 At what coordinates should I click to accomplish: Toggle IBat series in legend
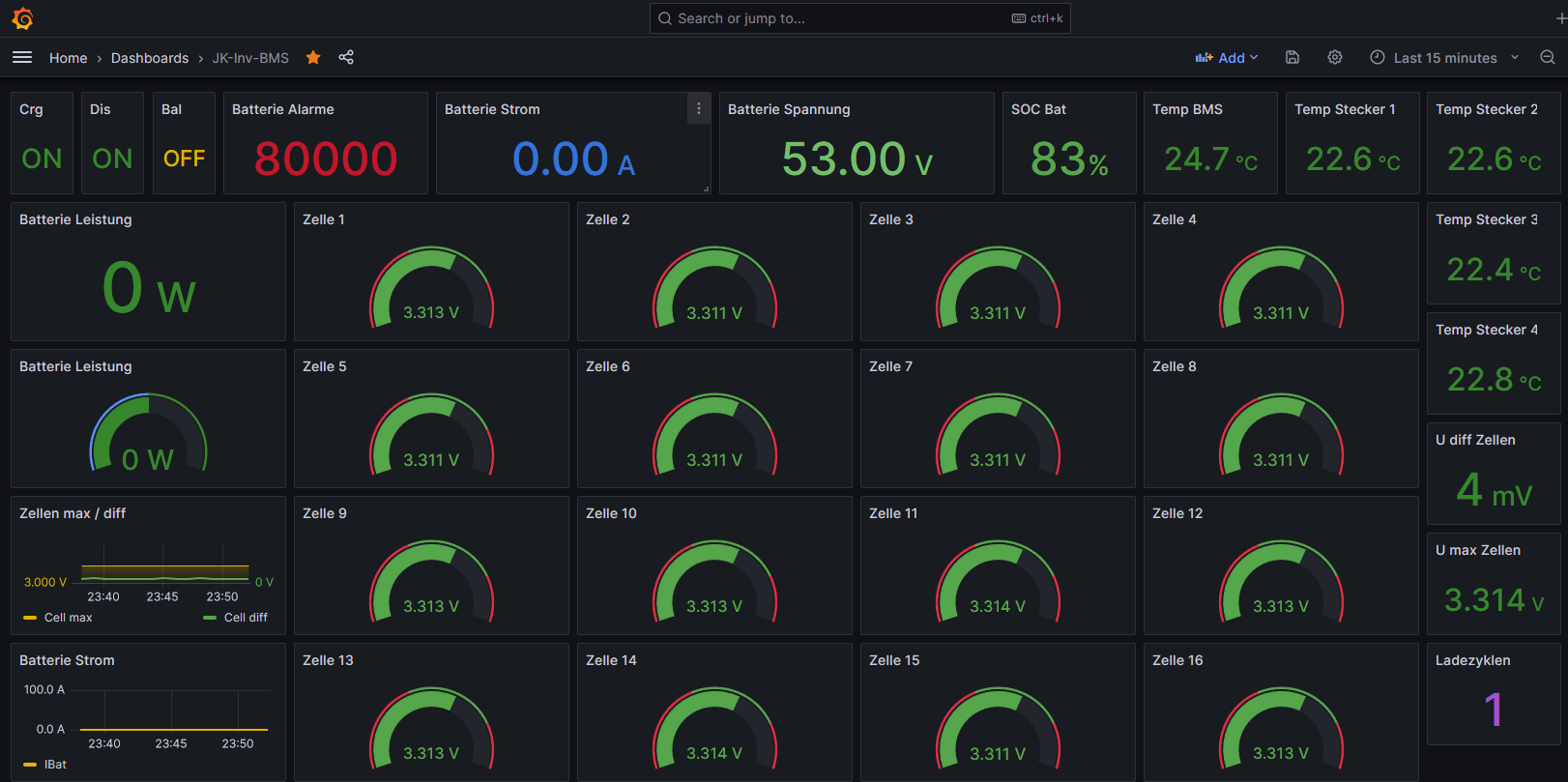[55, 765]
